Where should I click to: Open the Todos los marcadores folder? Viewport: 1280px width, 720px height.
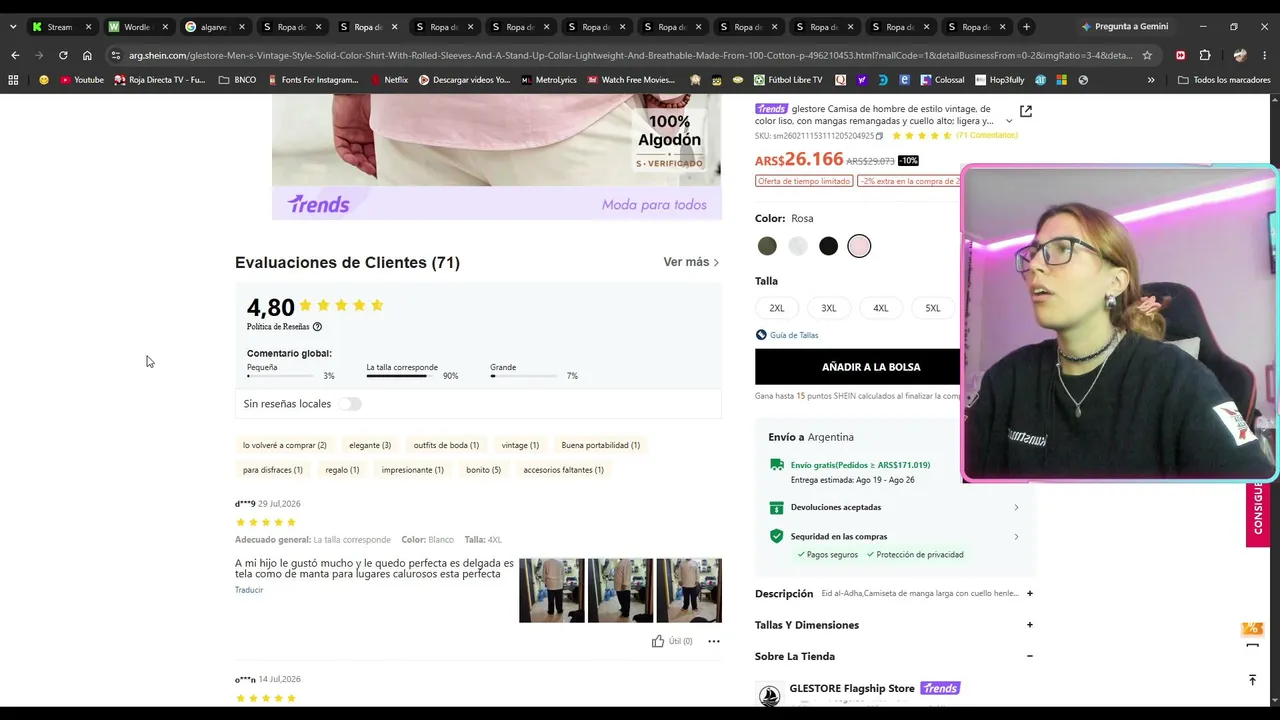point(1224,80)
